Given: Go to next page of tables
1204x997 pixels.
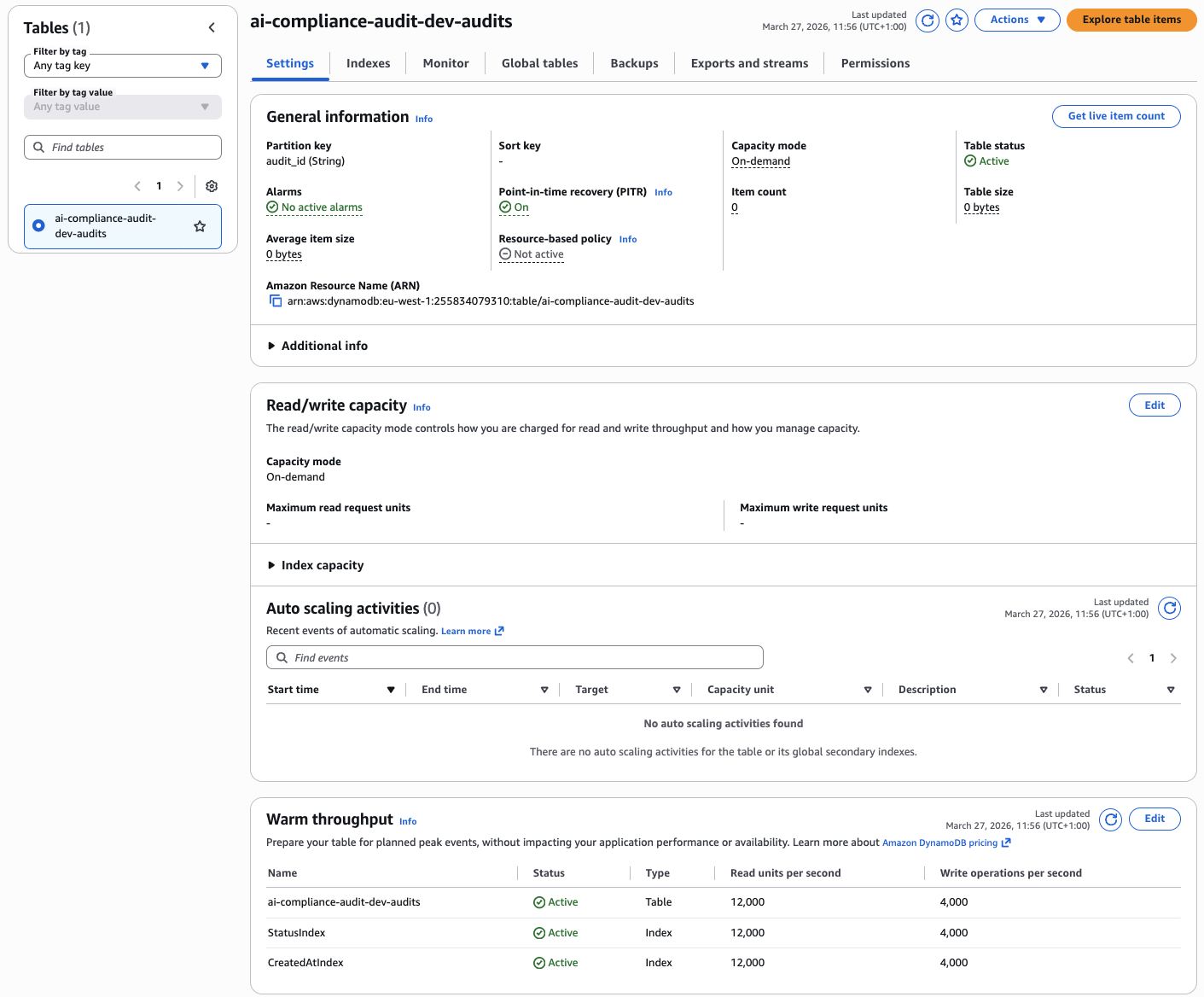Looking at the screenshot, I should tap(180, 185).
